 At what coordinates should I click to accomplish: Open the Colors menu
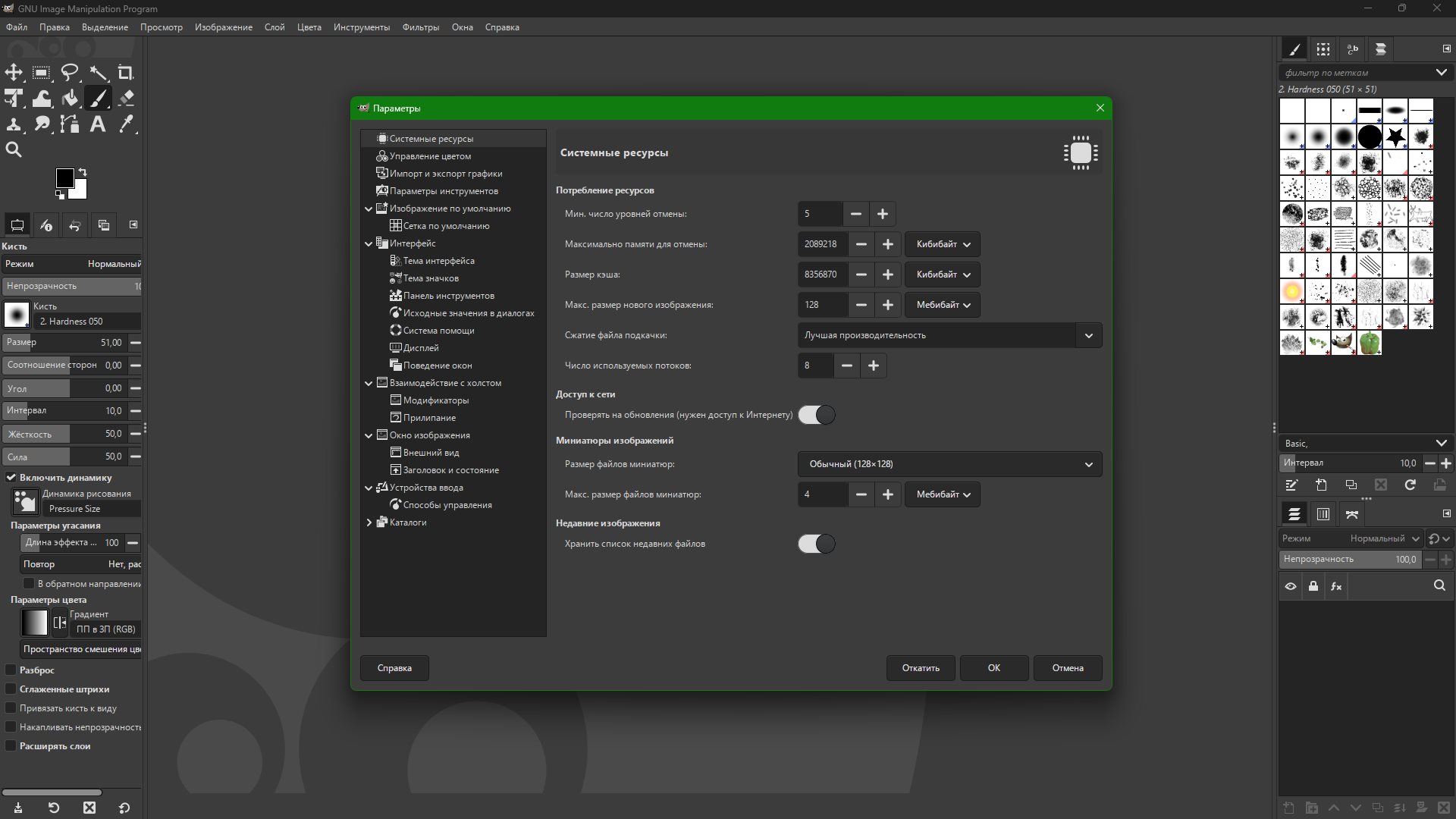[x=309, y=27]
